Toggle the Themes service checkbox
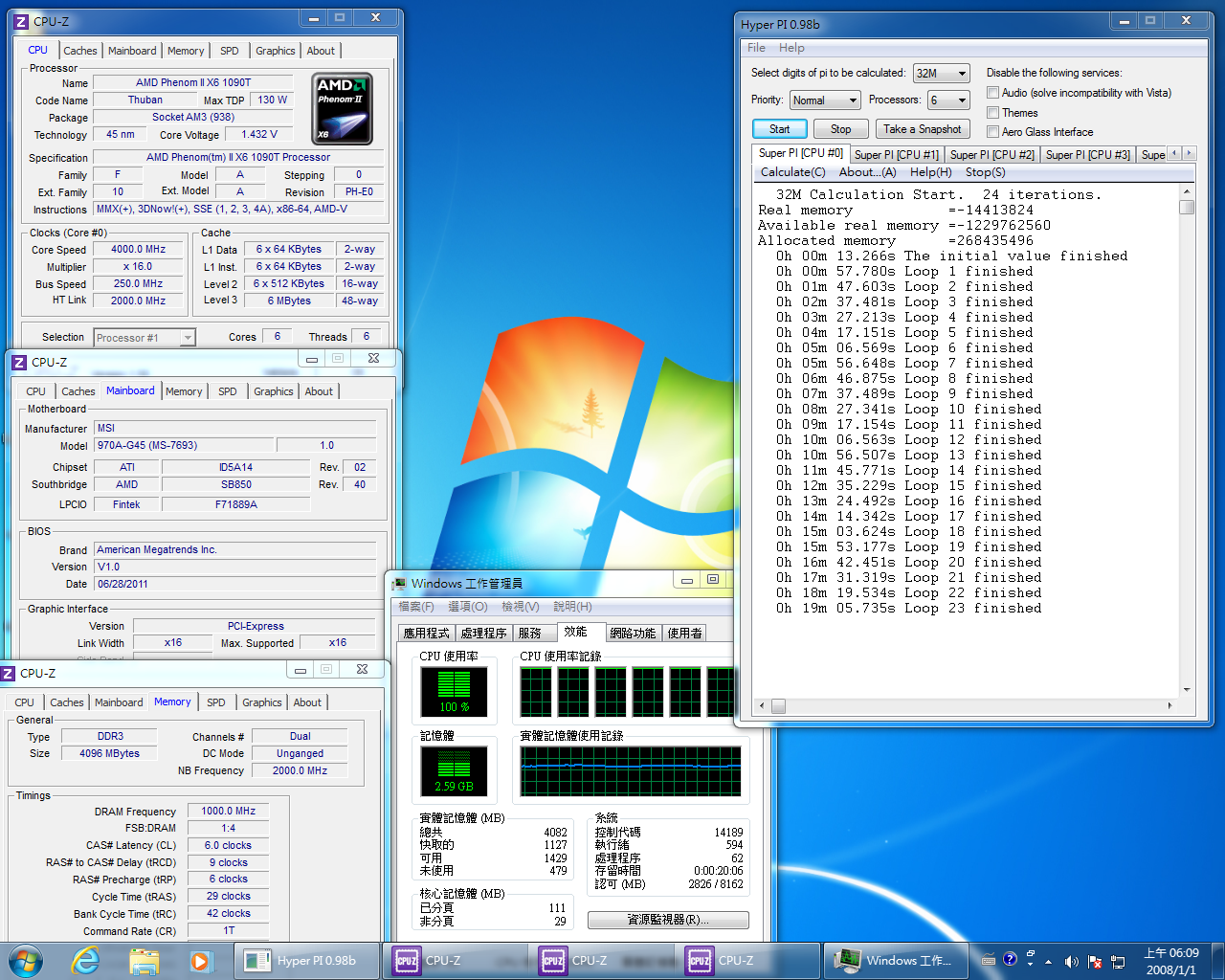 tap(992, 113)
